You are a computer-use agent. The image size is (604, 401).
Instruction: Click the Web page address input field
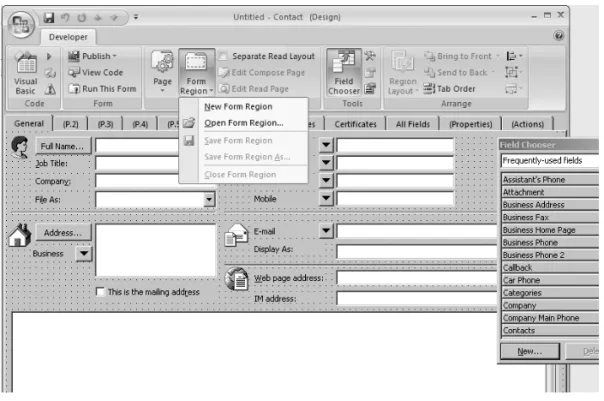point(417,278)
